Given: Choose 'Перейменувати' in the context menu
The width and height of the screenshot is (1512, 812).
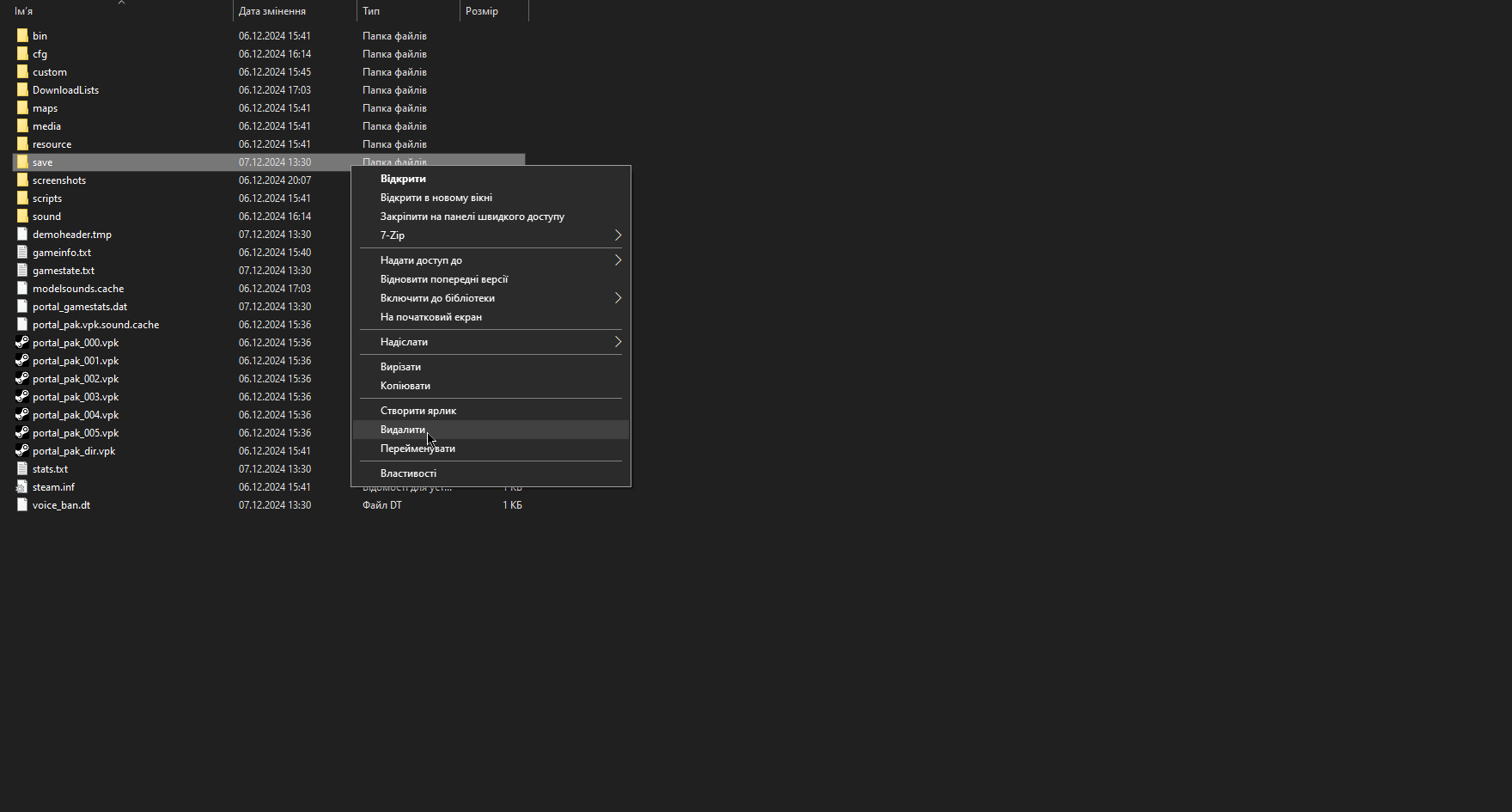Looking at the screenshot, I should [x=491, y=449].
